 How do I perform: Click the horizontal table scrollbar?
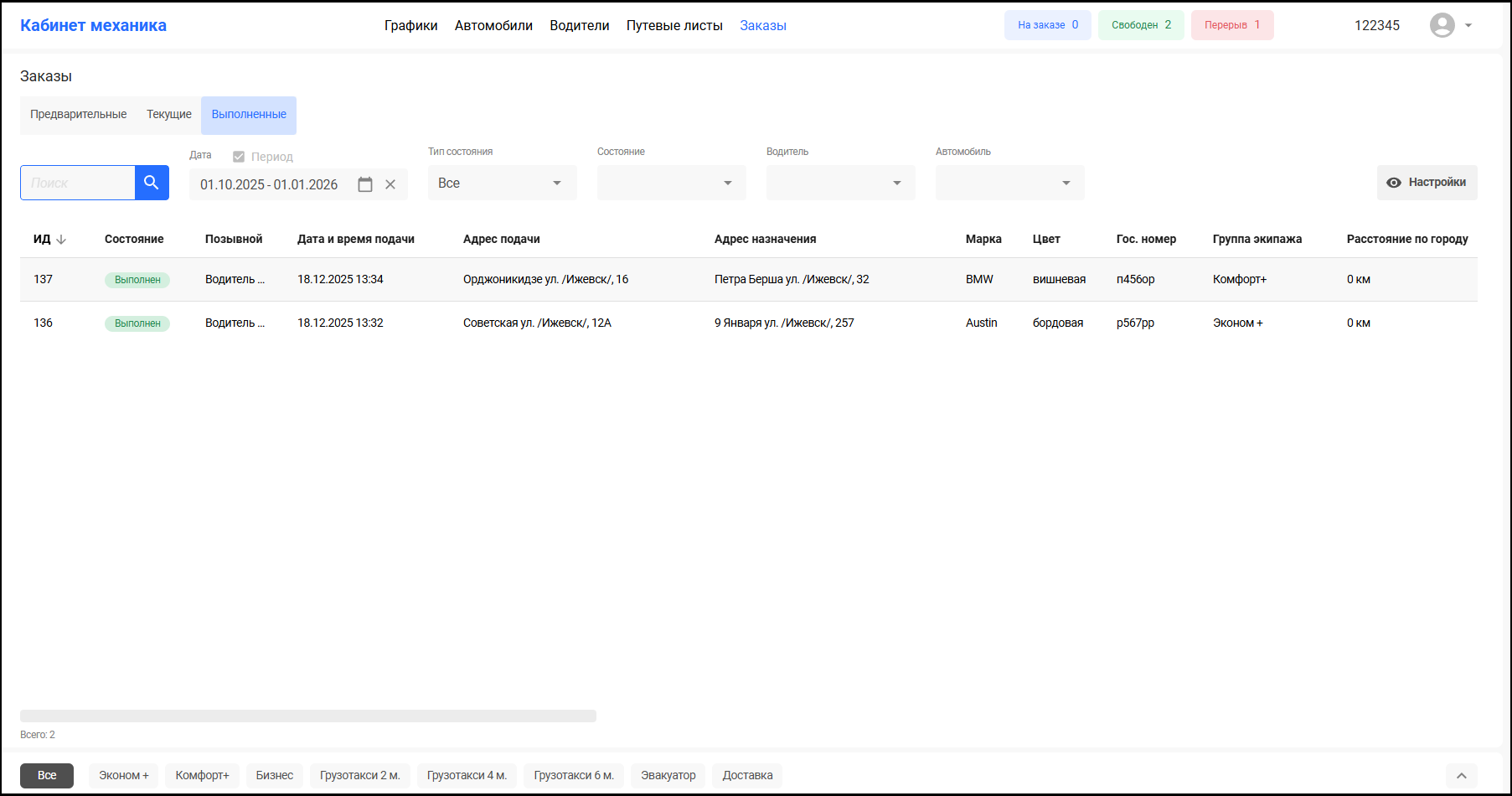(x=308, y=716)
